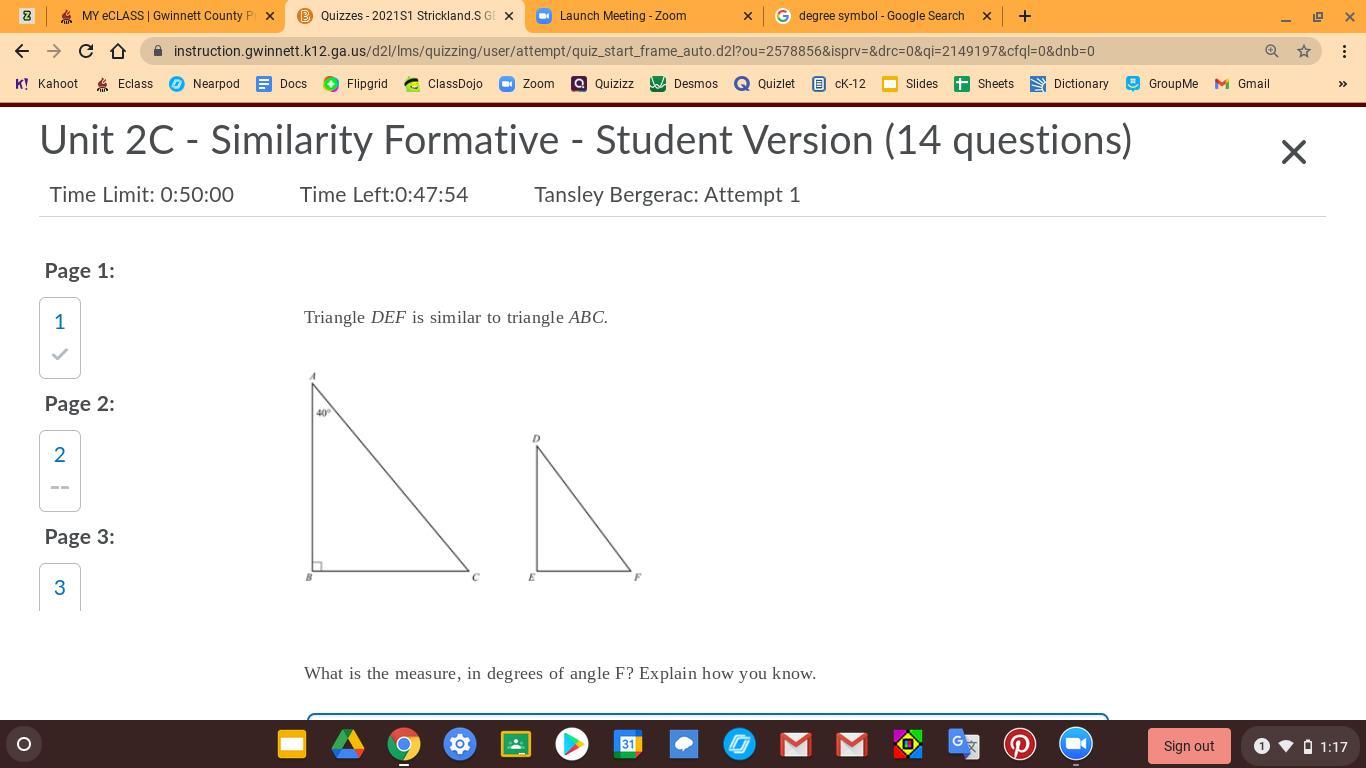Screen dimensions: 1366x768
Task: Open the GroupMe bookmark
Action: point(1162,84)
